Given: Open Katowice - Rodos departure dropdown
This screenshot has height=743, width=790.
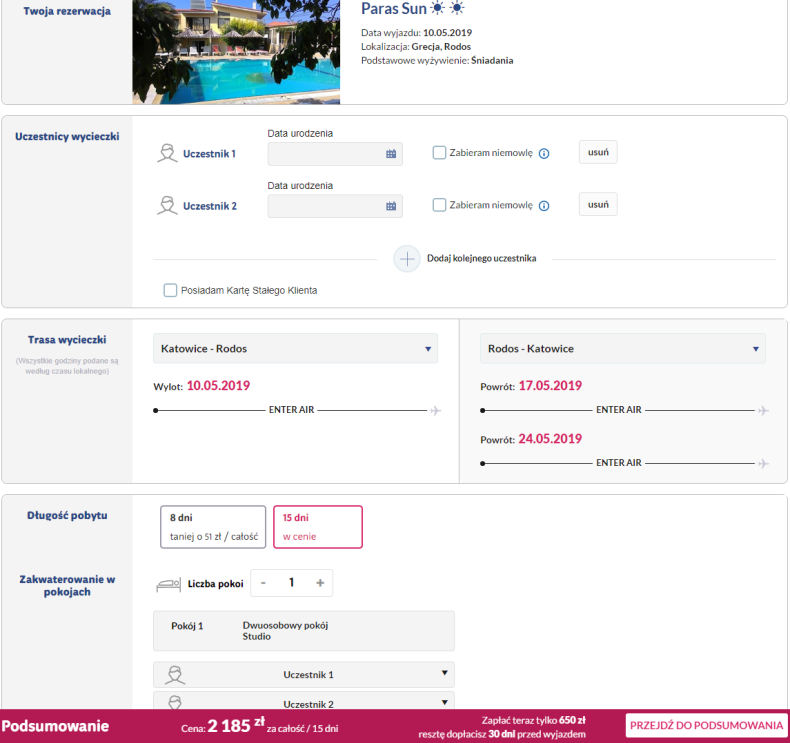Looking at the screenshot, I should click(x=295, y=349).
